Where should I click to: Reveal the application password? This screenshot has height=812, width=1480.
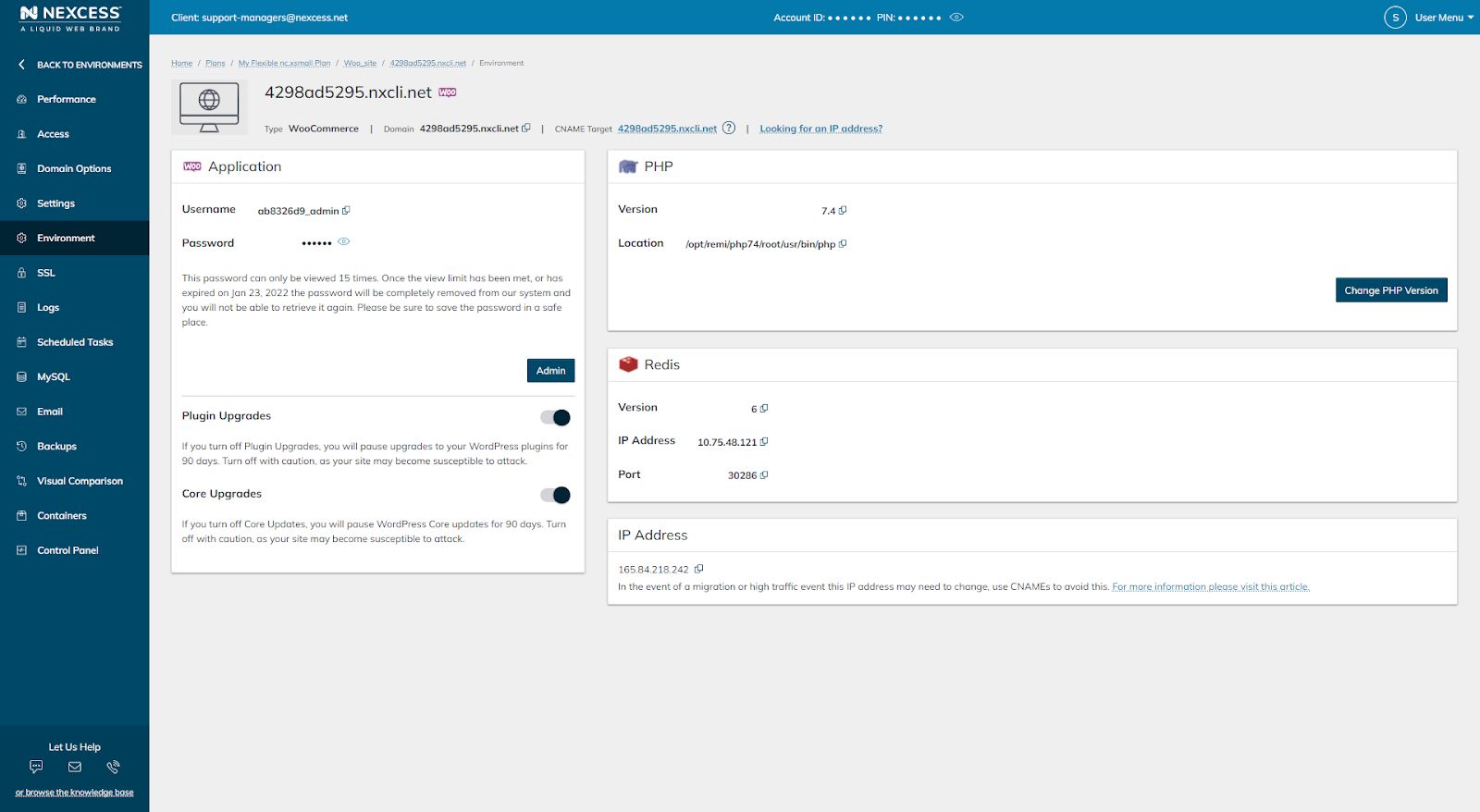[x=344, y=241]
